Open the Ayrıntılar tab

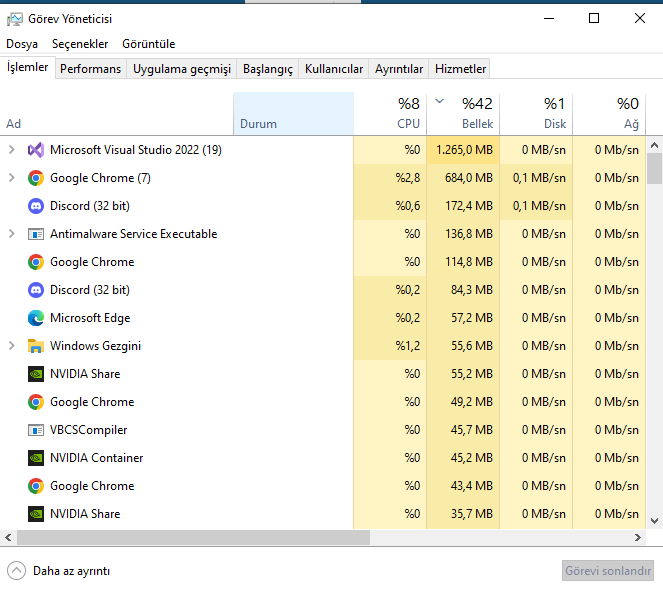click(399, 69)
